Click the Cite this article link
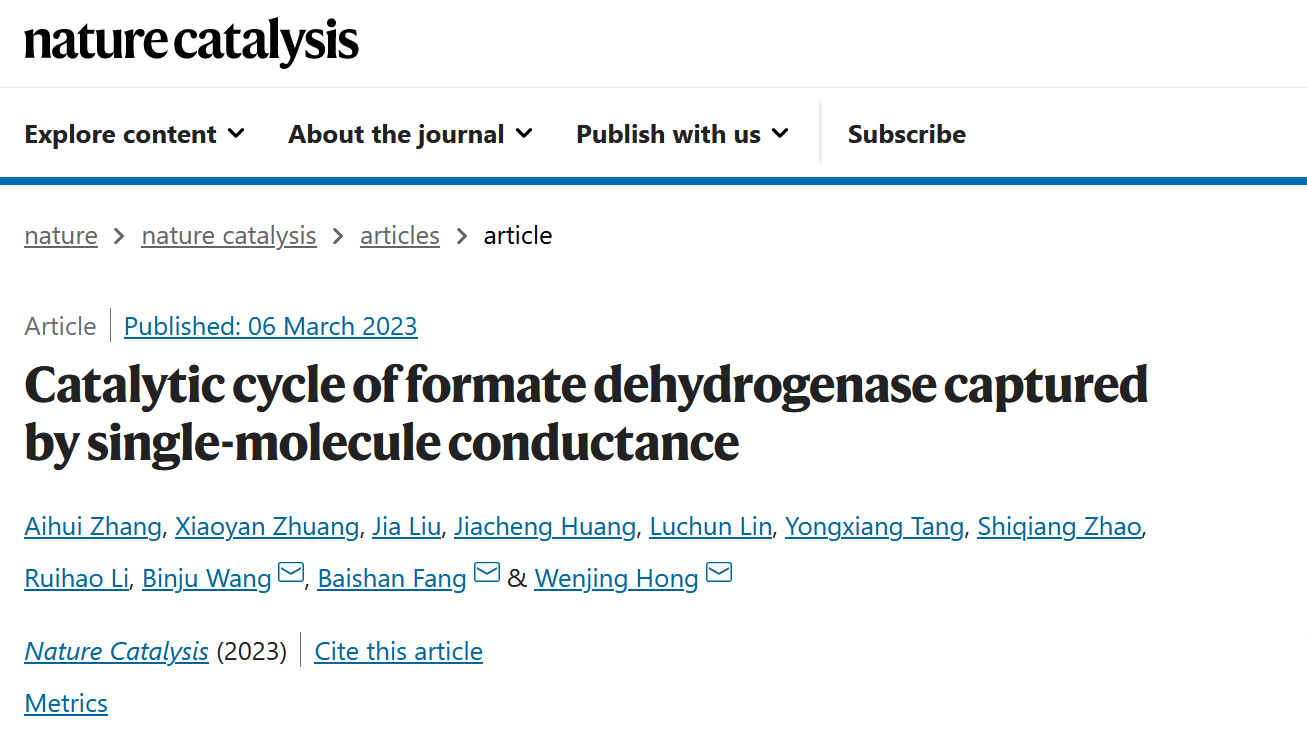Viewport: 1307px width, 746px height. 398,652
